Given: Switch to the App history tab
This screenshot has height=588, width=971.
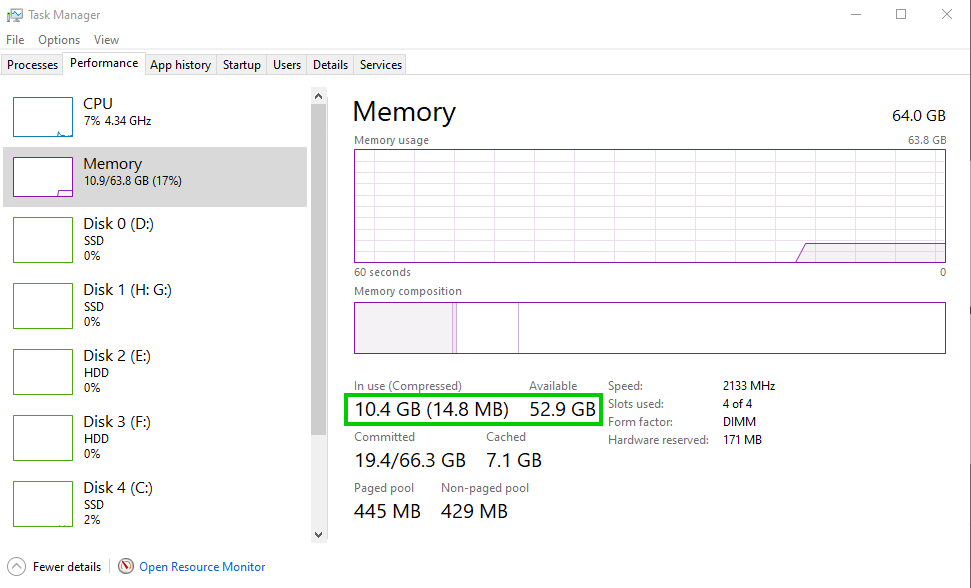Looking at the screenshot, I should pos(180,63).
